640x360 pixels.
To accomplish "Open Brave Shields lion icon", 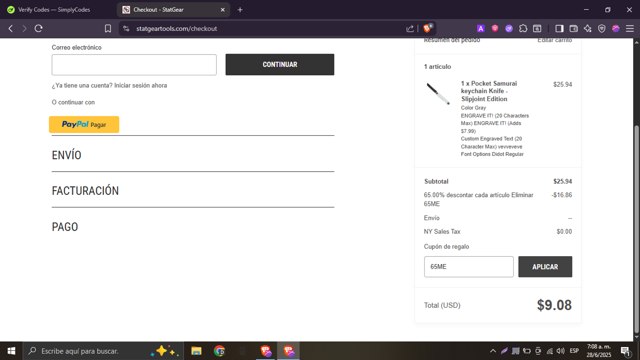I will pyautogui.click(x=428, y=28).
